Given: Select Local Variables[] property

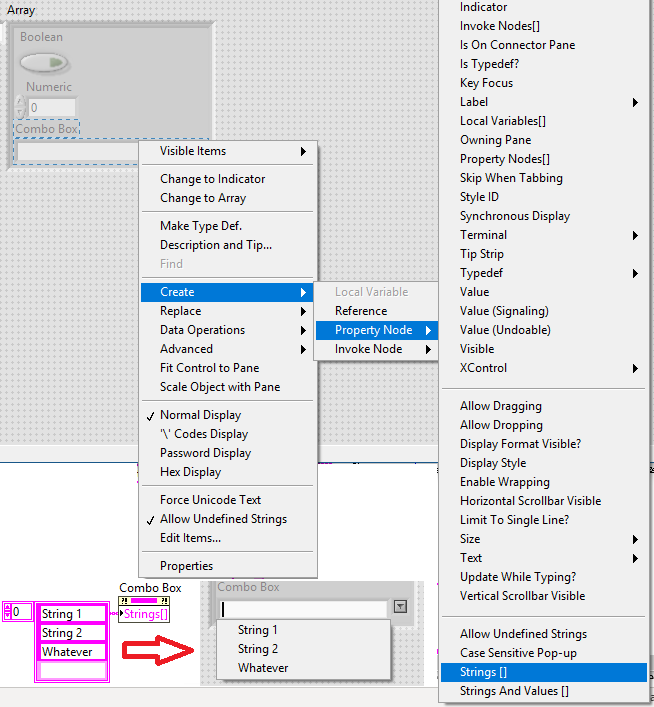Looking at the screenshot, I should [543, 121].
